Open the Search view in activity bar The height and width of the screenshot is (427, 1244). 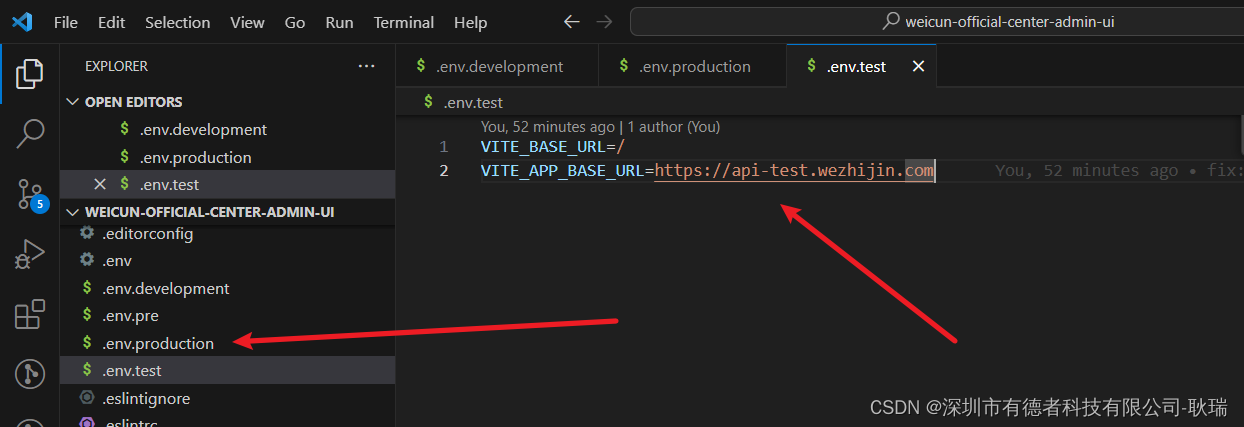[30, 133]
